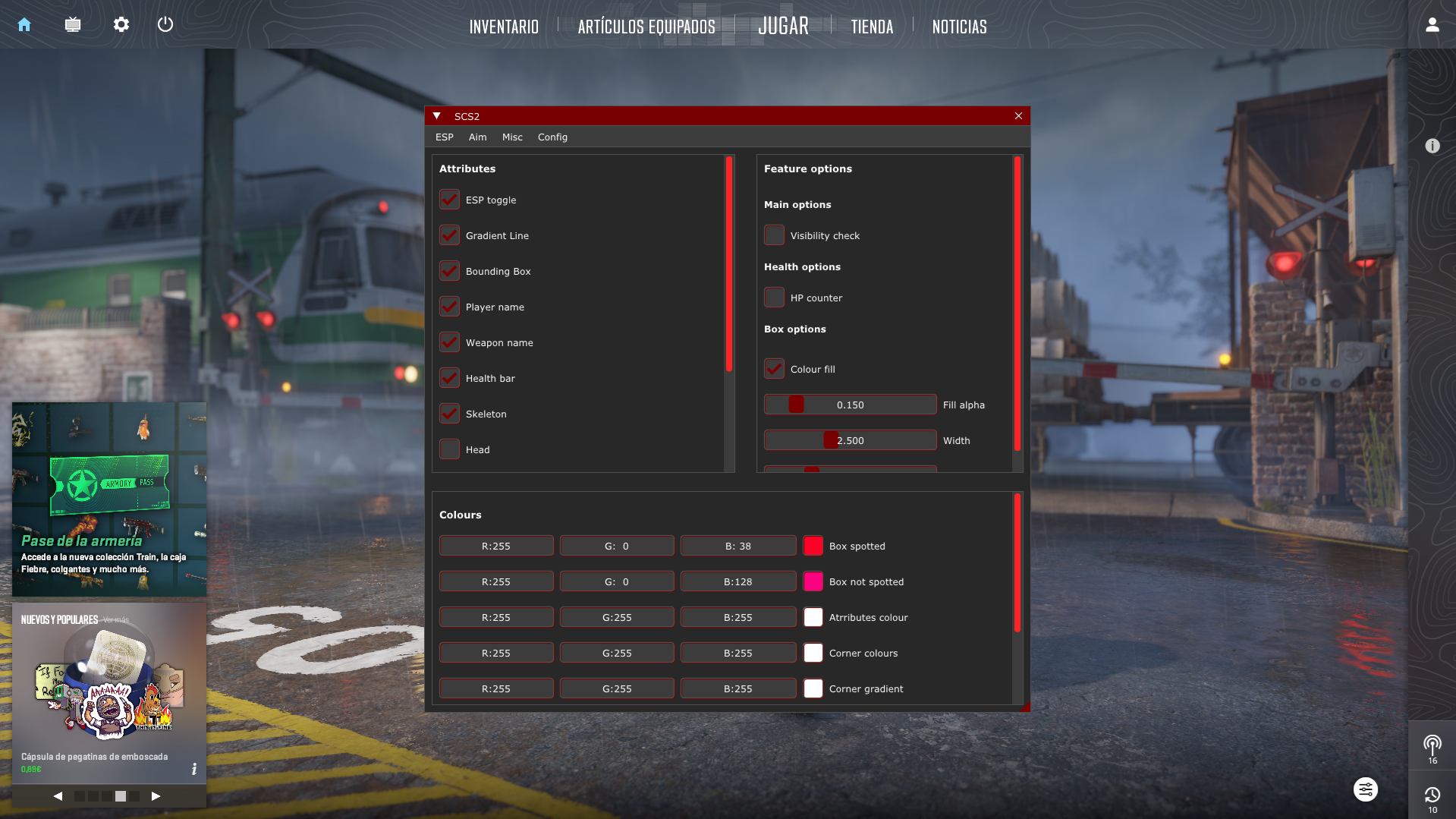Toggle the Weapon name checkbox
Image resolution: width=1456 pixels, height=819 pixels.
point(449,342)
